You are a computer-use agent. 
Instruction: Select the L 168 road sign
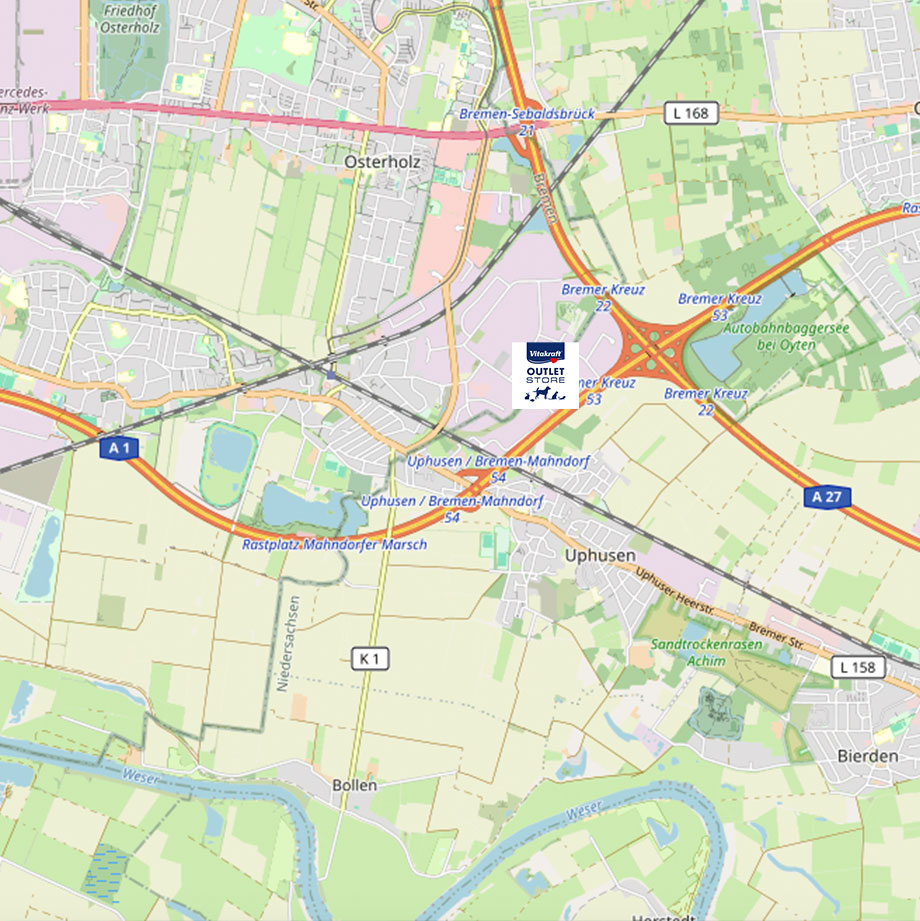(691, 113)
